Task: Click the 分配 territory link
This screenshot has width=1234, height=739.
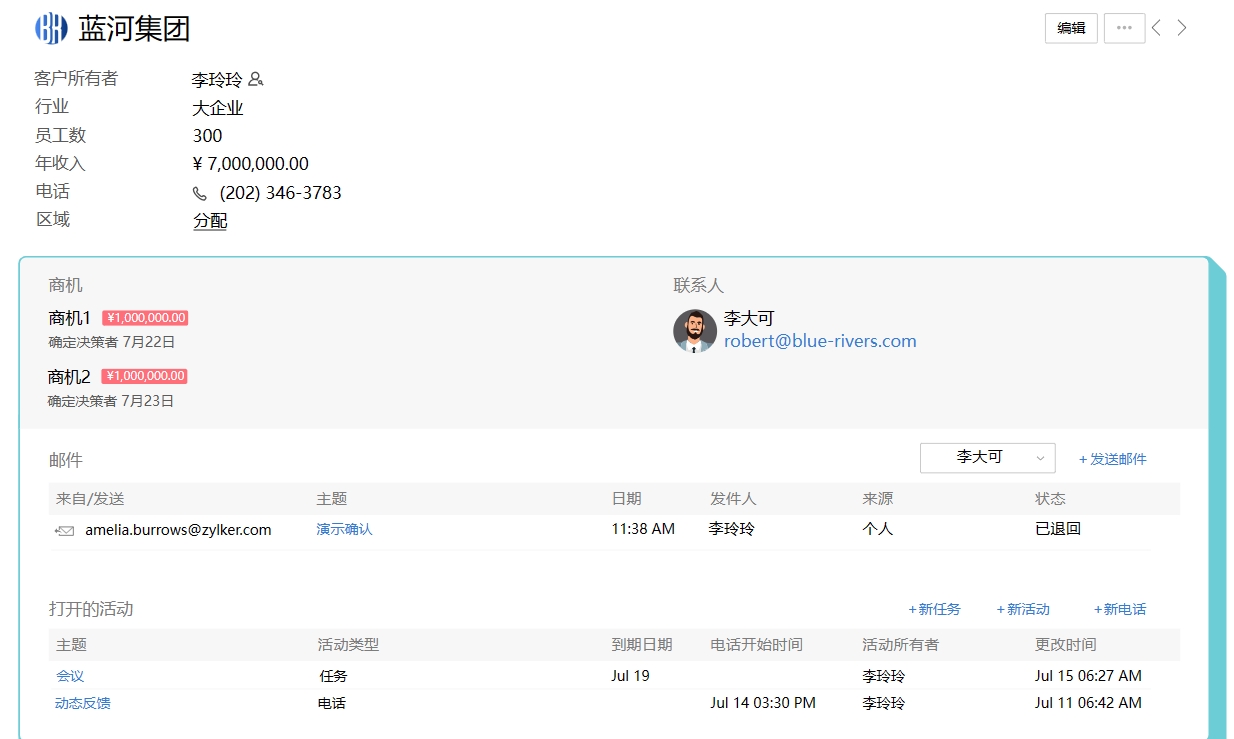Action: [210, 221]
